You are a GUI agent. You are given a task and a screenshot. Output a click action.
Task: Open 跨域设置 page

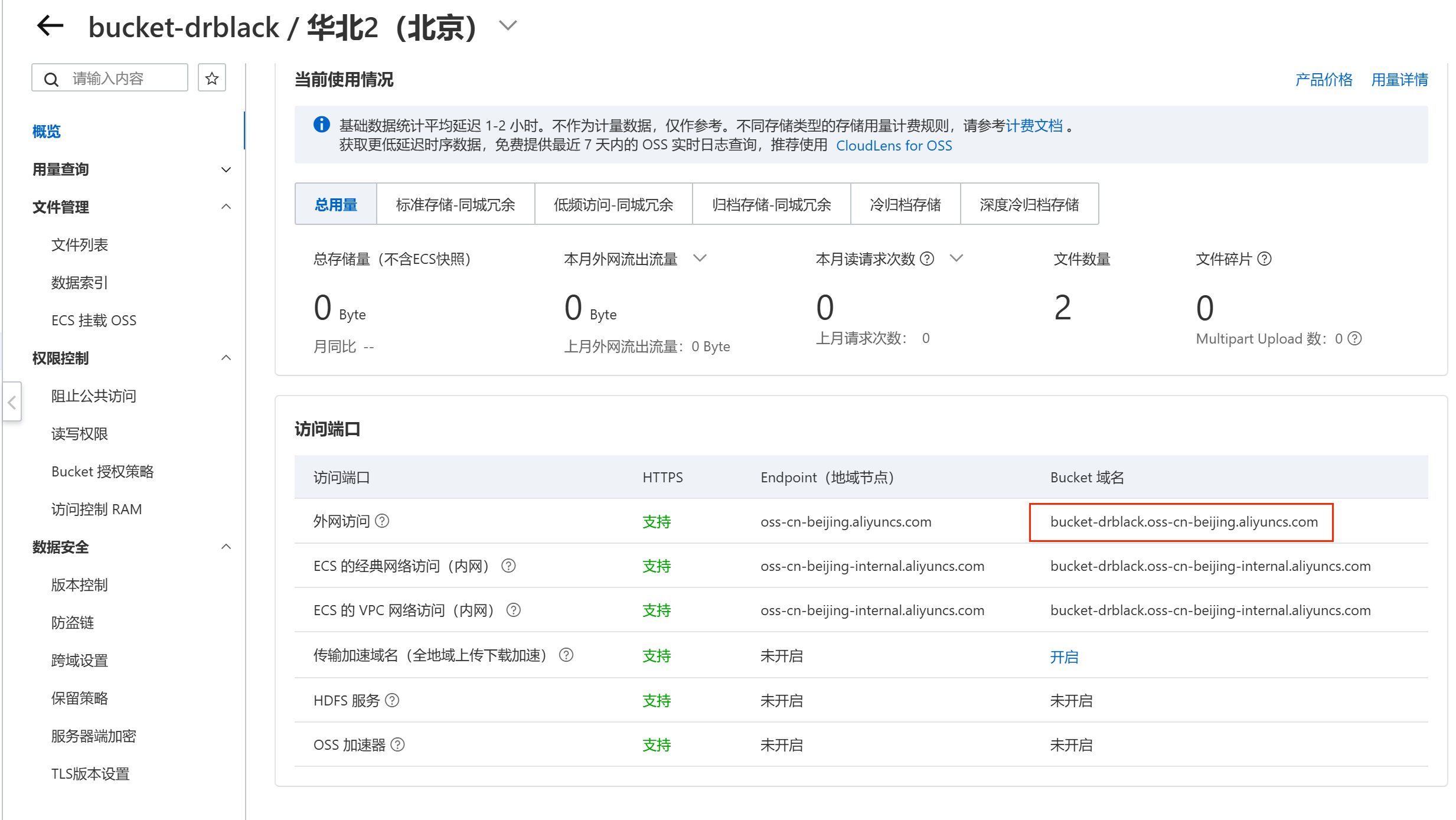tap(80, 661)
